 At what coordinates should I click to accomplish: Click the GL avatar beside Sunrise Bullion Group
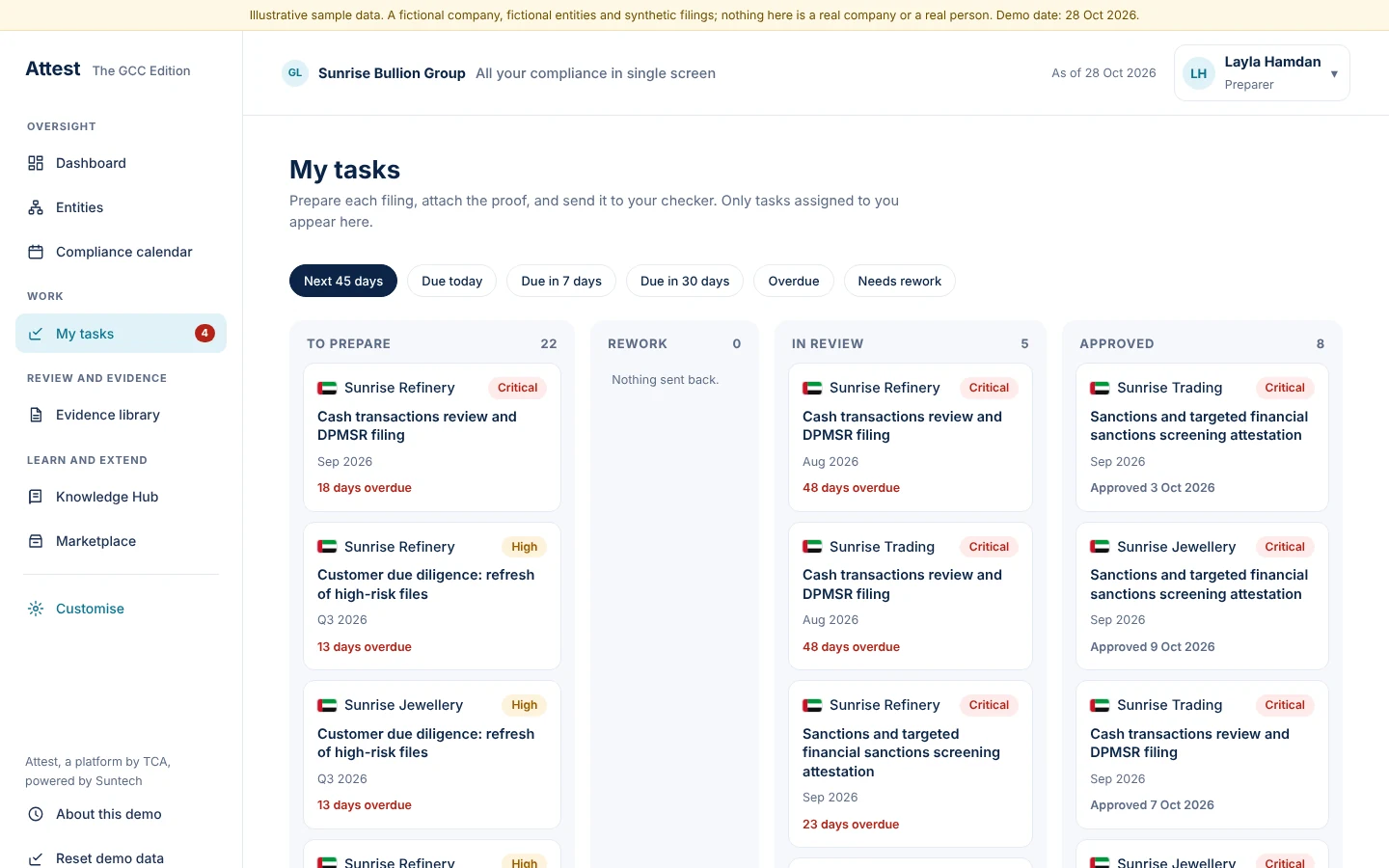295,73
